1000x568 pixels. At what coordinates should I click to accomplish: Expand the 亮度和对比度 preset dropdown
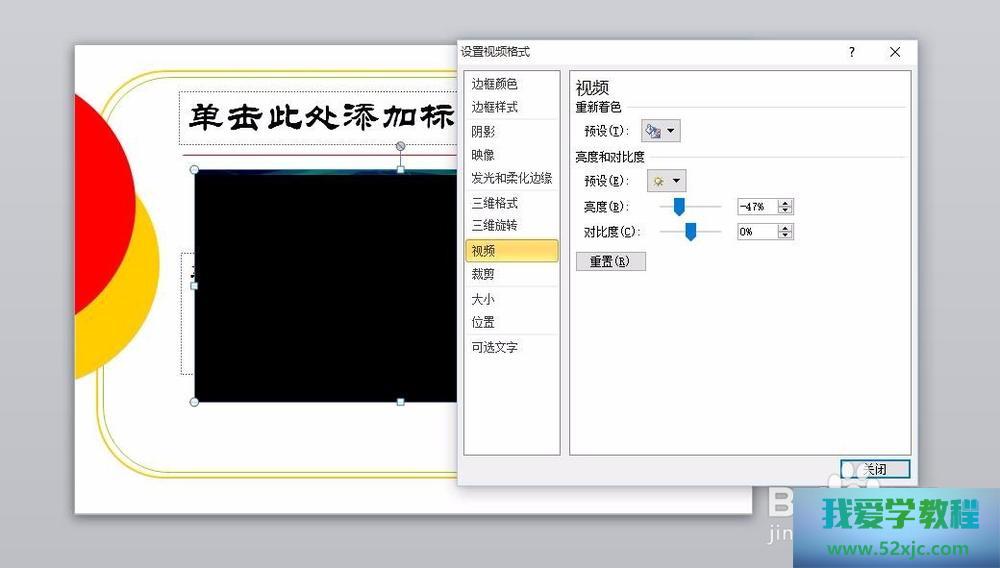(667, 181)
